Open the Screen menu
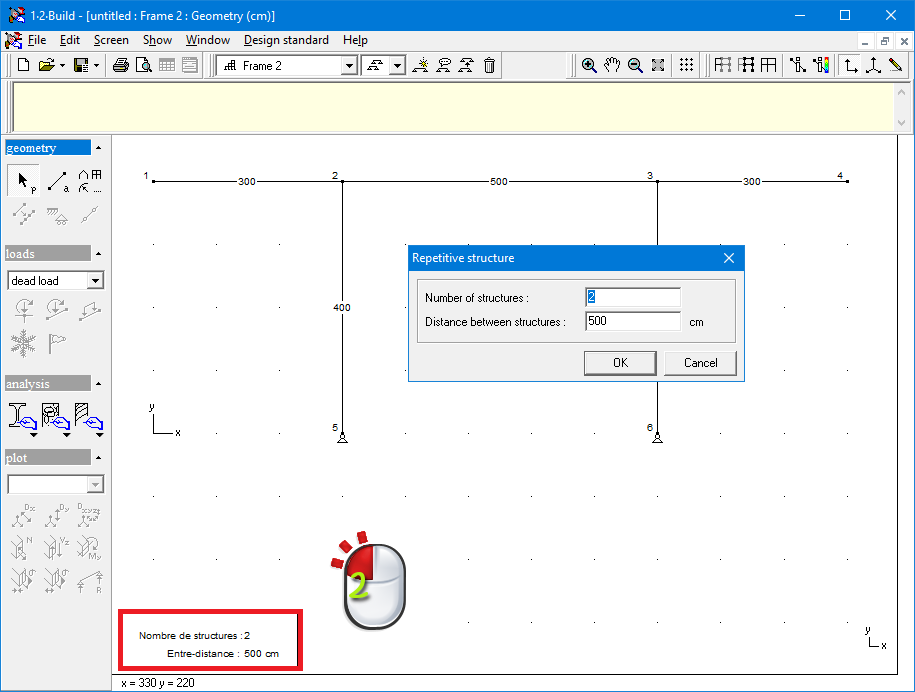Image resolution: width=915 pixels, height=692 pixels. click(111, 40)
